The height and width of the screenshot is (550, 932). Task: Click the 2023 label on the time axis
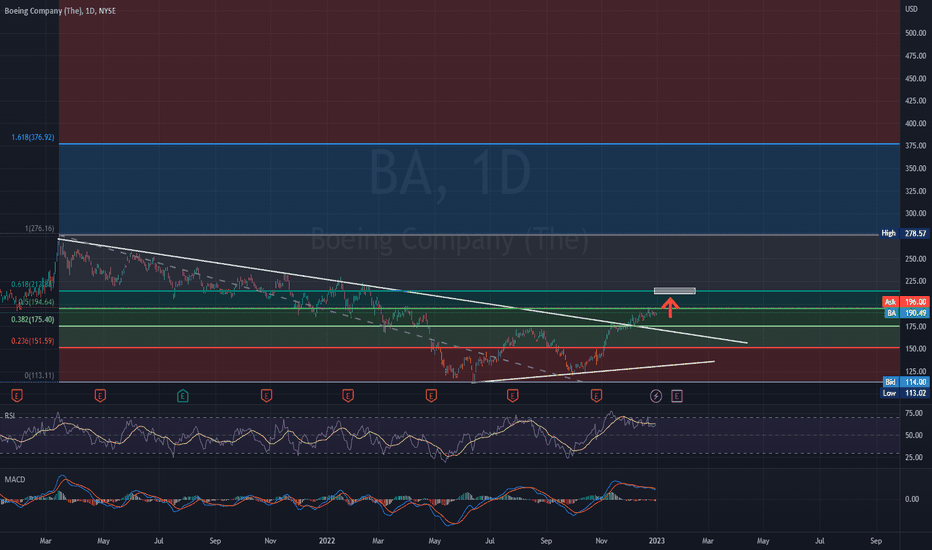(x=657, y=541)
